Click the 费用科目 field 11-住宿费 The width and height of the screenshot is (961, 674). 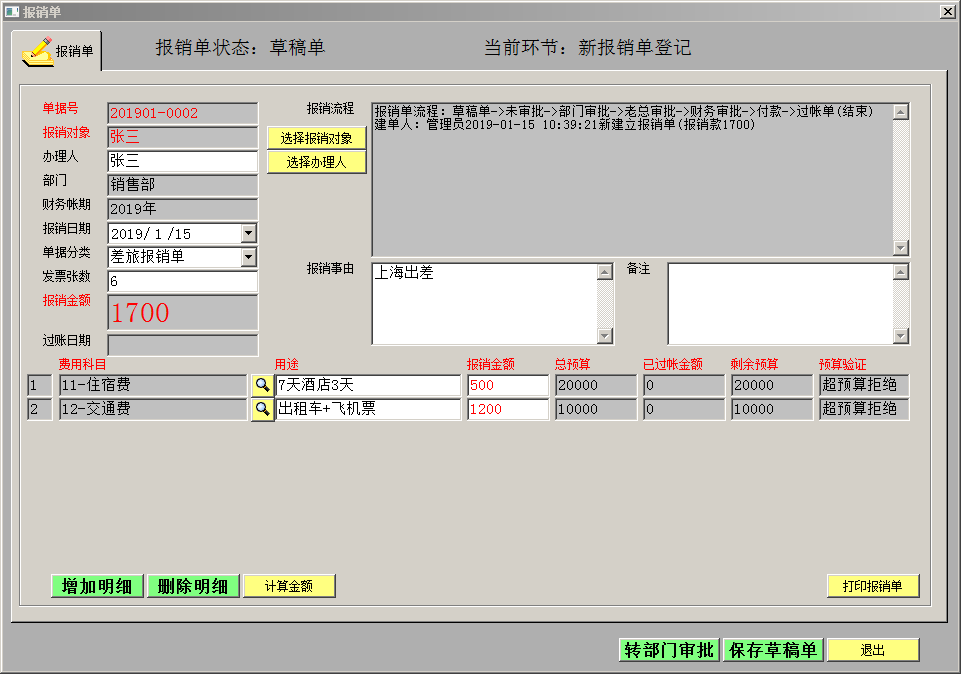tap(153, 385)
